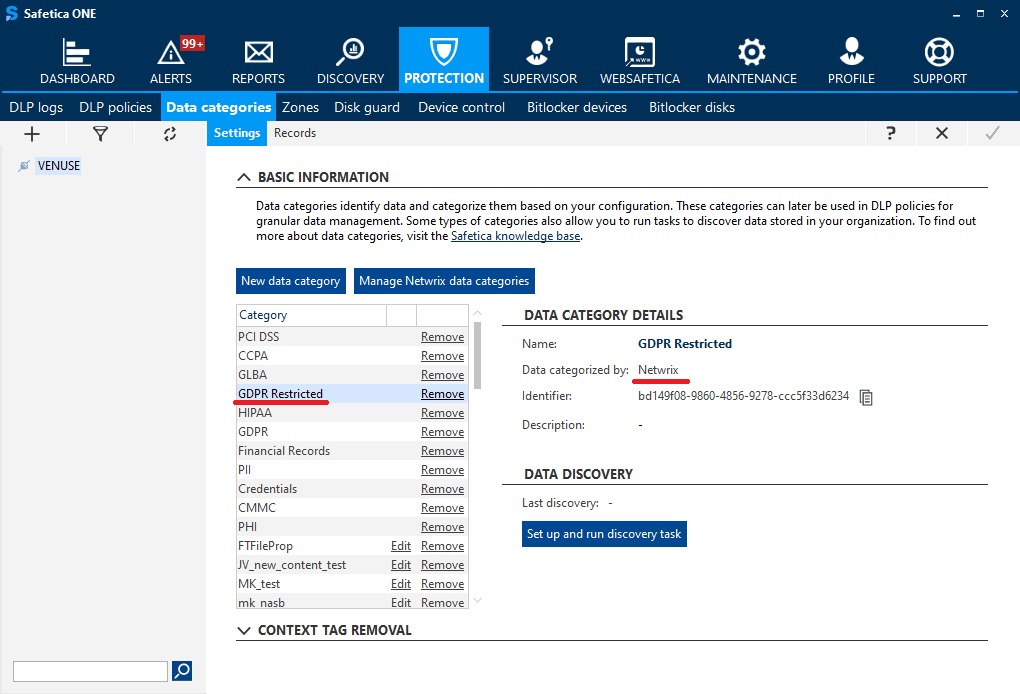Click the X cancel icon in settings bar
Viewport: 1020px width, 694px height.
pyautogui.click(x=941, y=133)
